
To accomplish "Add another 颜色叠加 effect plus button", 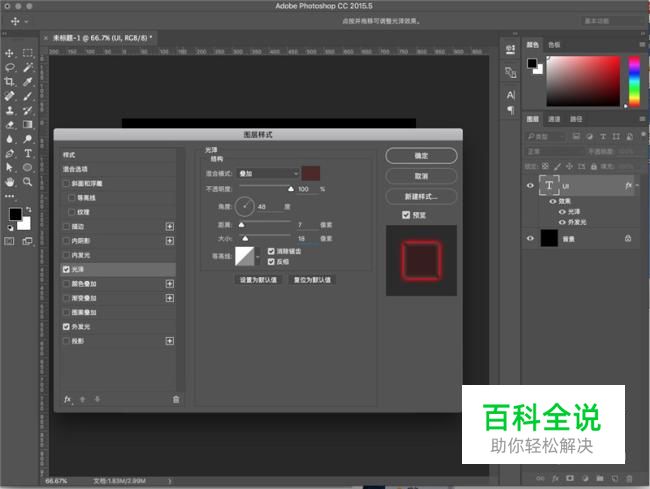I will (170, 284).
